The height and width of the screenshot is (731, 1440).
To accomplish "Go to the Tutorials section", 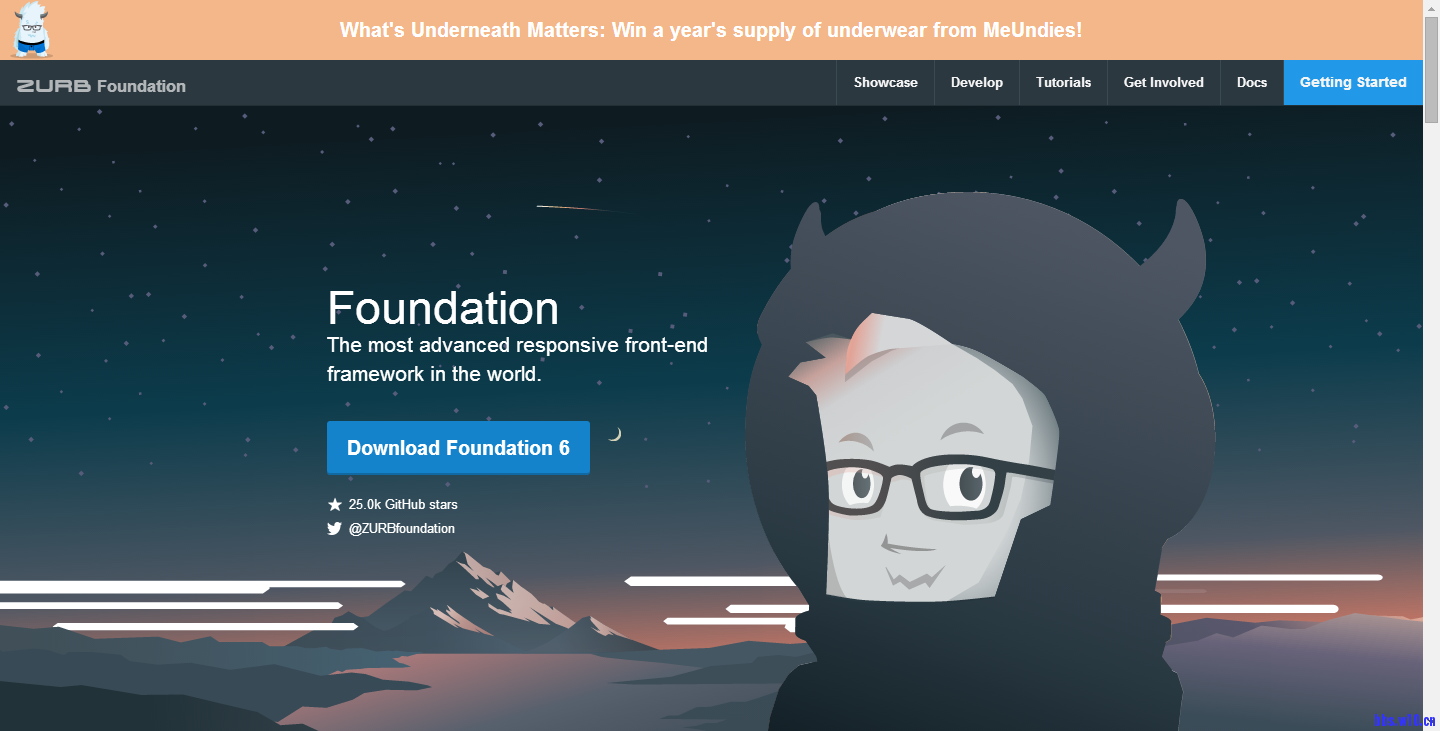I will pos(1063,83).
